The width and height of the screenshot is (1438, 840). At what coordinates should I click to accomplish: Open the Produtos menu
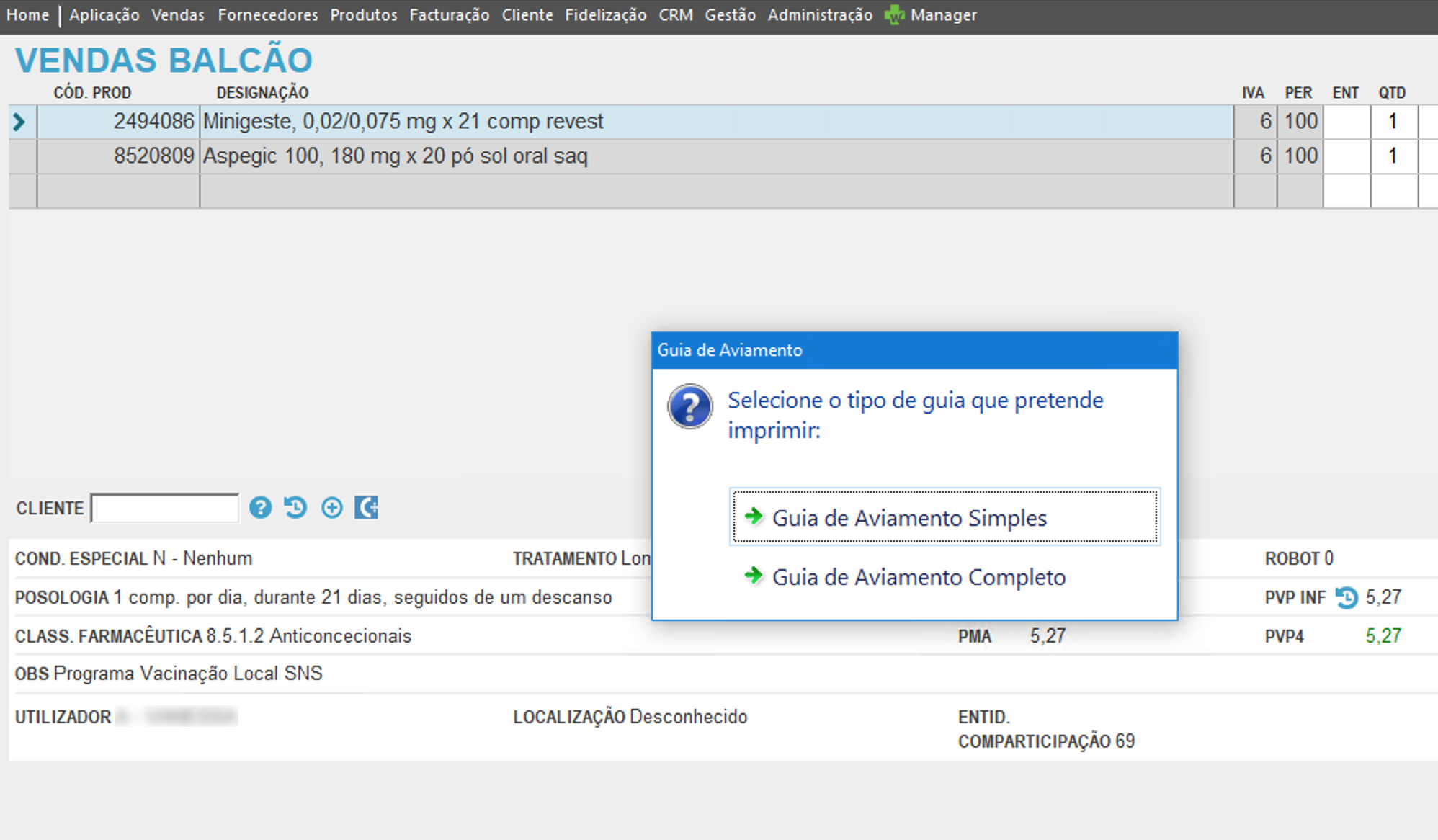pos(363,15)
